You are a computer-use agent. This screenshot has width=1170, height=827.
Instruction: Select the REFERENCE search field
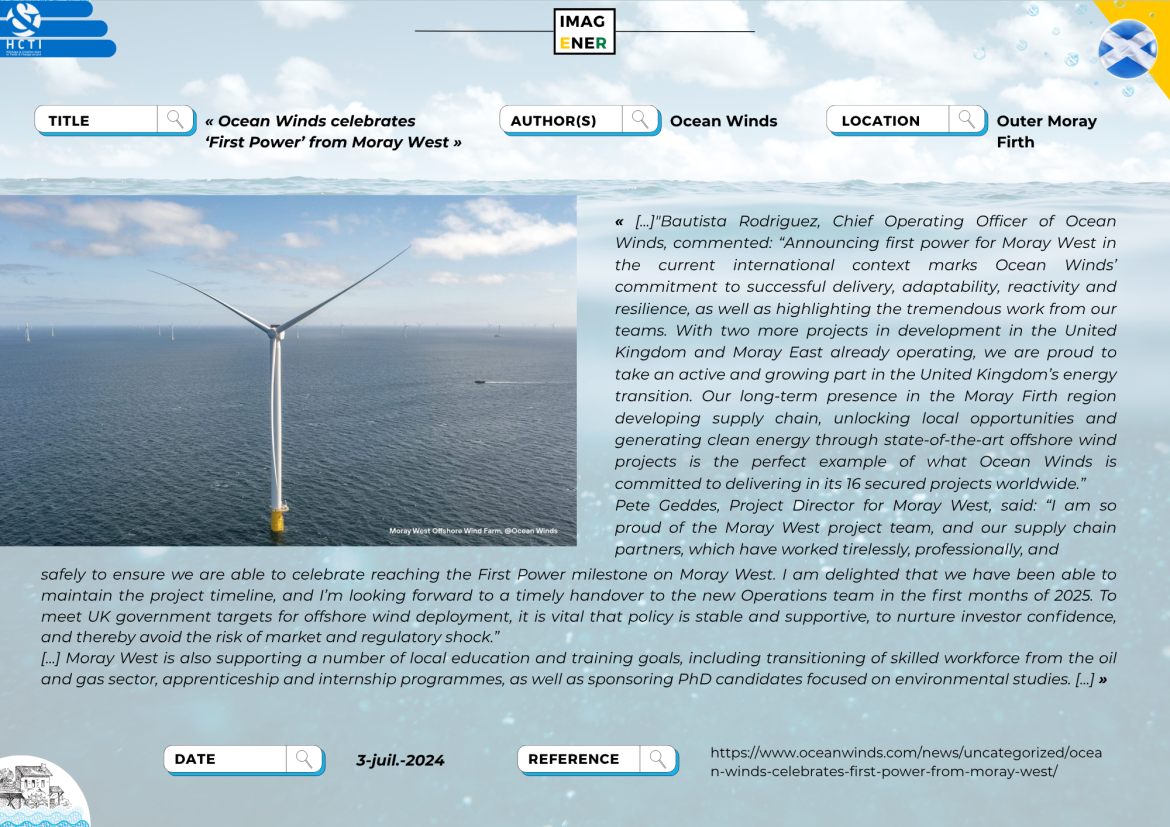(x=598, y=760)
